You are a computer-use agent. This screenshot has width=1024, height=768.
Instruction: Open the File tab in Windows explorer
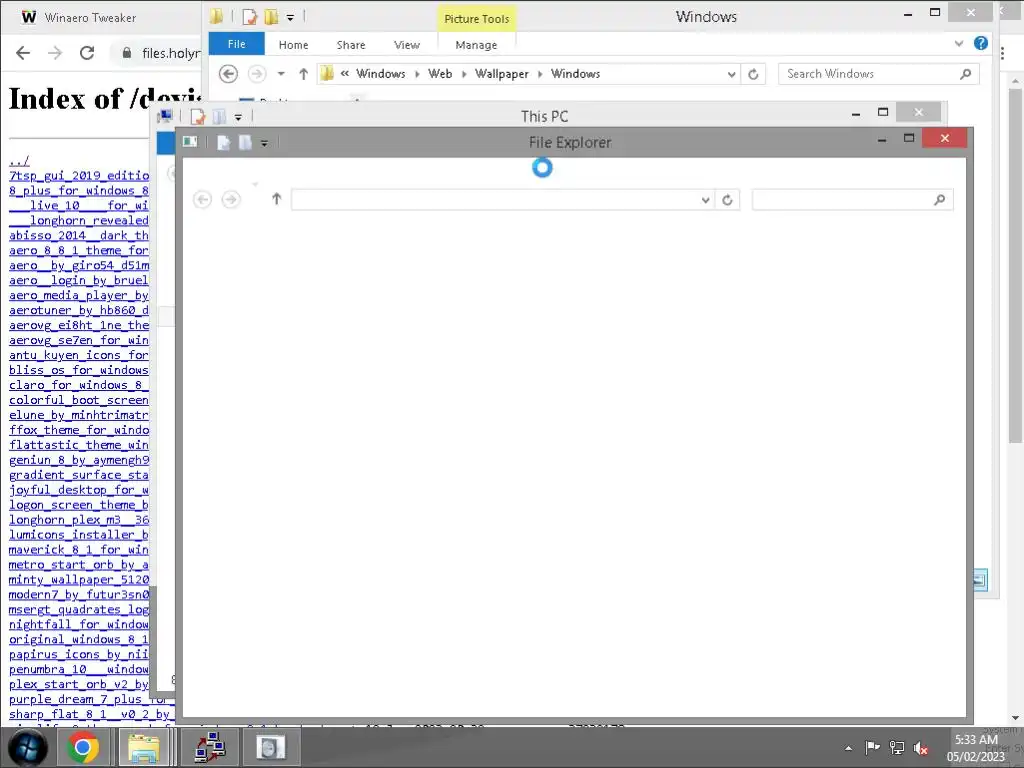pyautogui.click(x=236, y=44)
